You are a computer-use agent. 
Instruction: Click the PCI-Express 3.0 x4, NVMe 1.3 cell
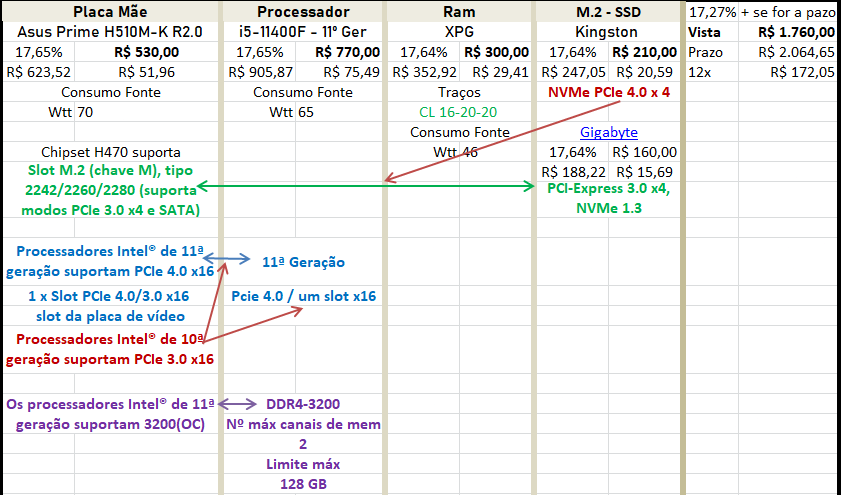tap(609, 198)
